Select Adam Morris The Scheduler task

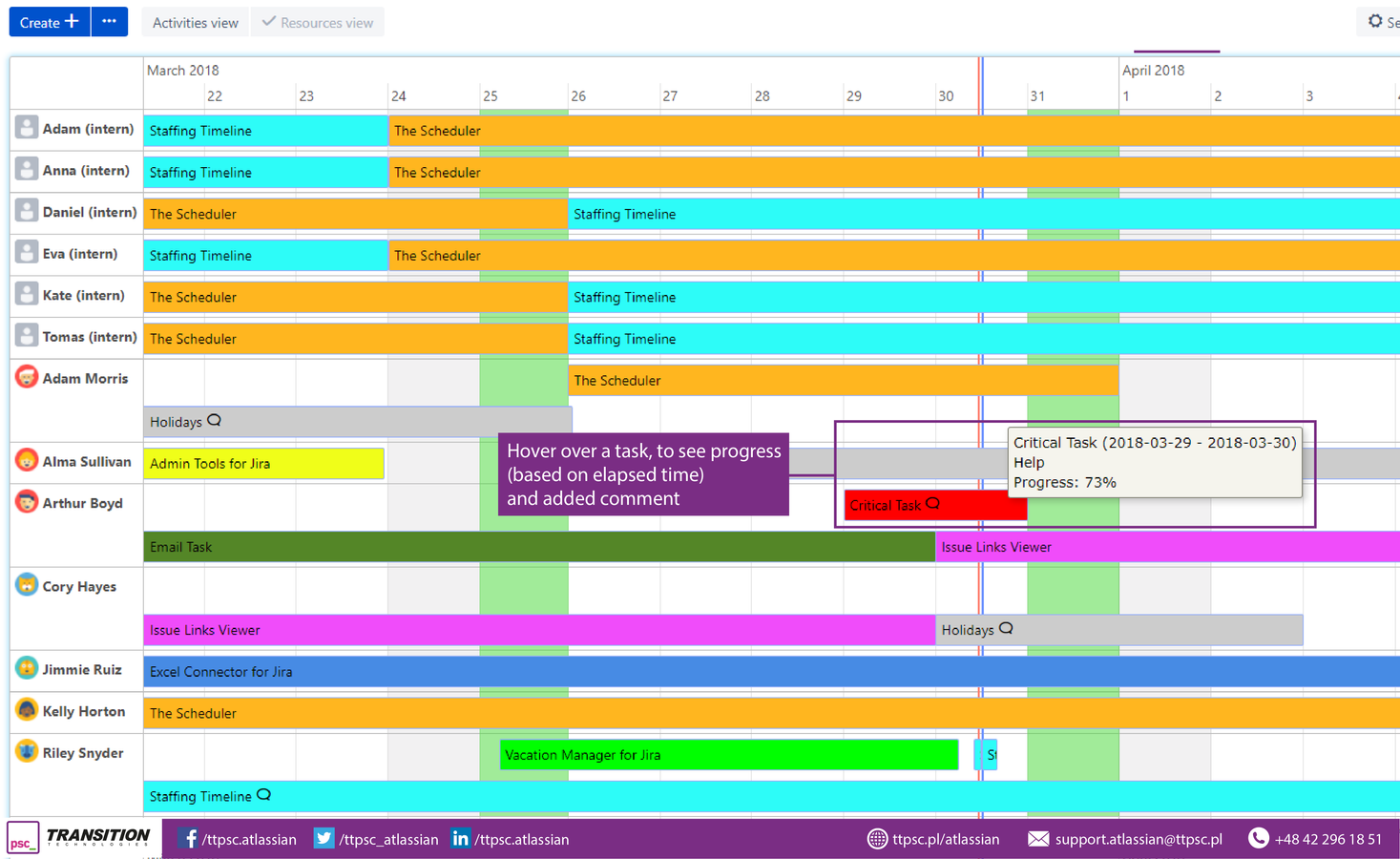pyautogui.click(x=843, y=380)
